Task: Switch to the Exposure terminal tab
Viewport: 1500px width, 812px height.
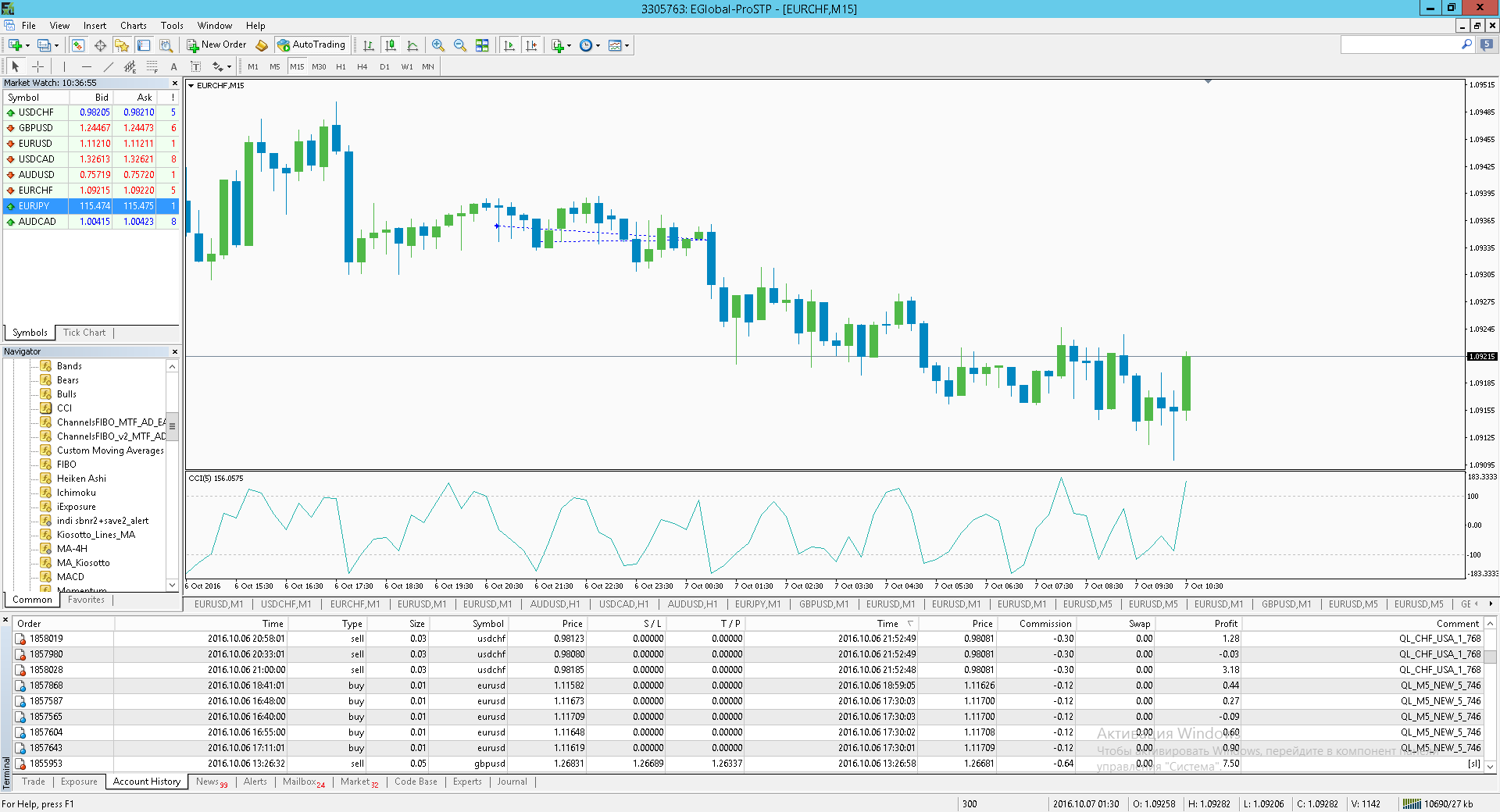Action: tap(79, 782)
